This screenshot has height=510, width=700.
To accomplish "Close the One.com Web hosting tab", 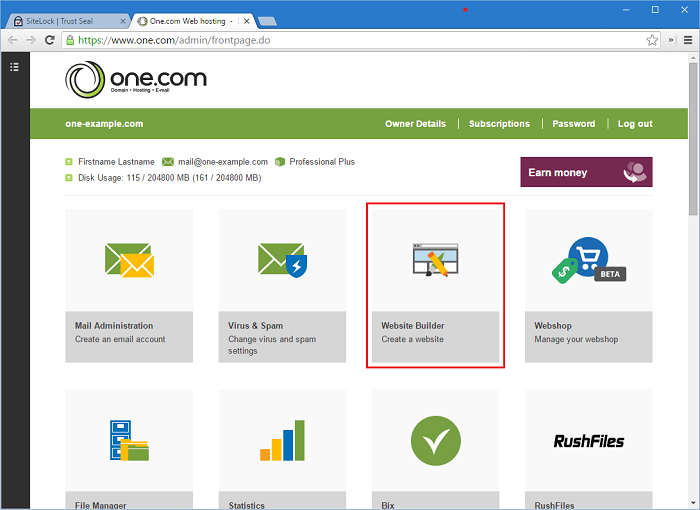I will (x=246, y=21).
